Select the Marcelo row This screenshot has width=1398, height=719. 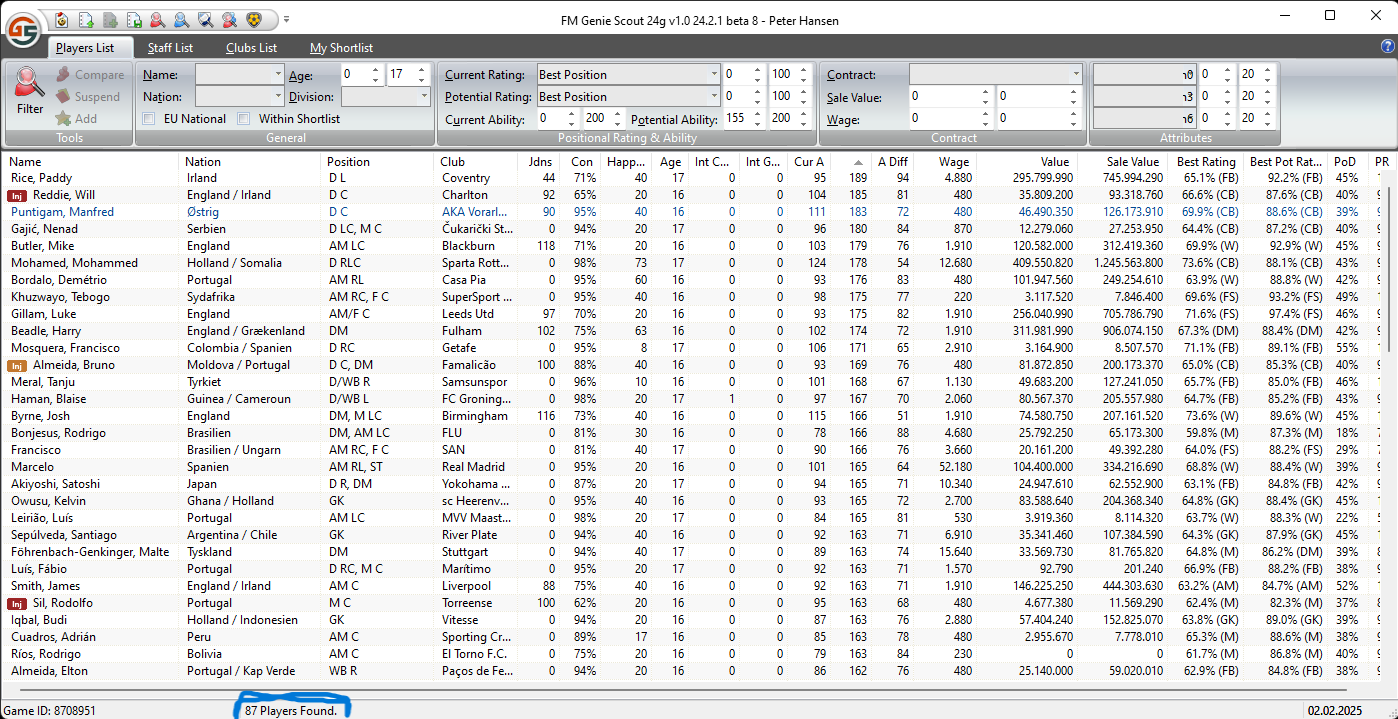pos(691,467)
